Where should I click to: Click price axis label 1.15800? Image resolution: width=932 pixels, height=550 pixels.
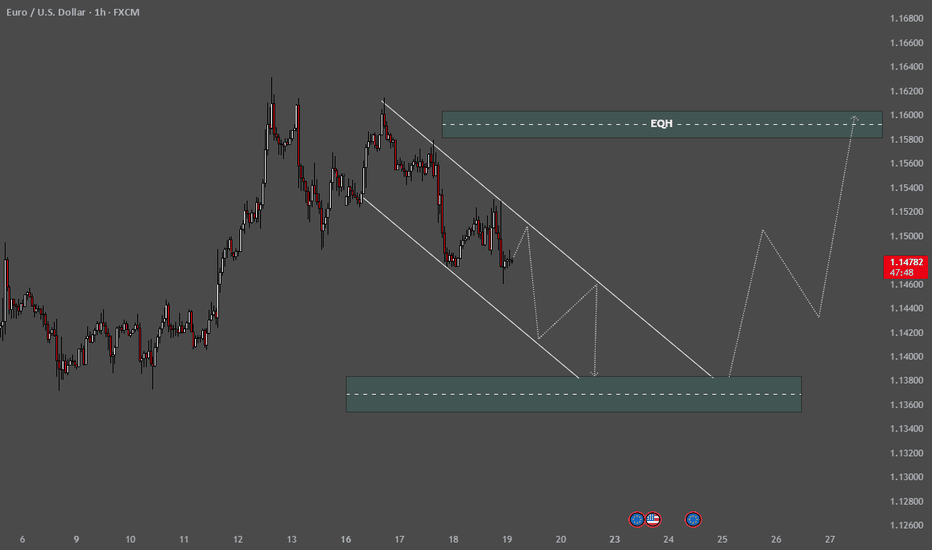(906, 139)
